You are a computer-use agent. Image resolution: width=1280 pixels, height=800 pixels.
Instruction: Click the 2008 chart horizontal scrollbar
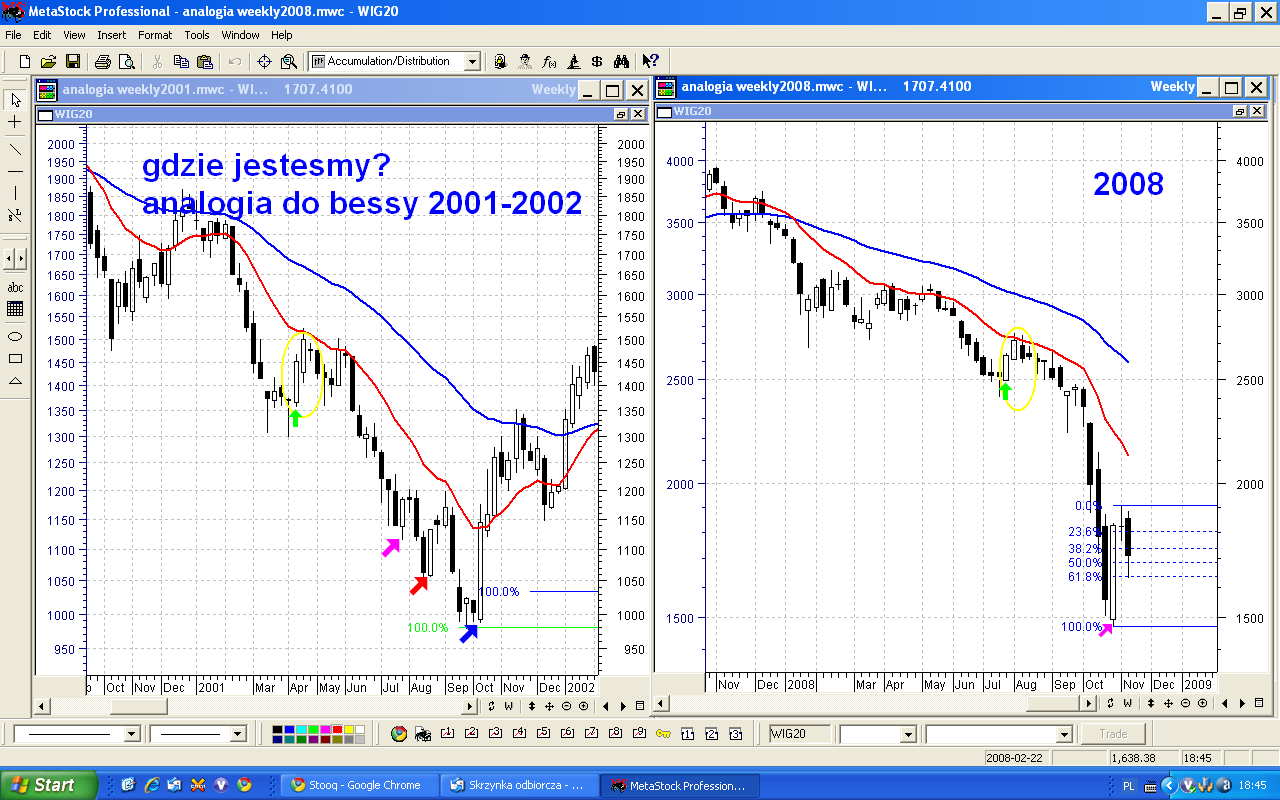[875, 703]
